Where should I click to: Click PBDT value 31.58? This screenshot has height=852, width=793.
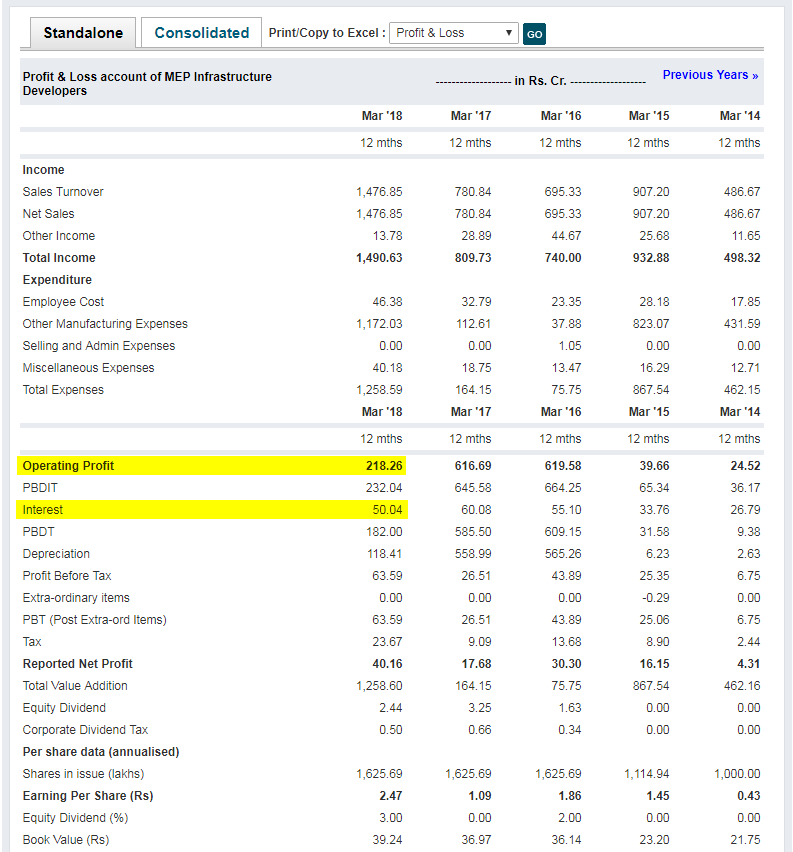pos(654,532)
